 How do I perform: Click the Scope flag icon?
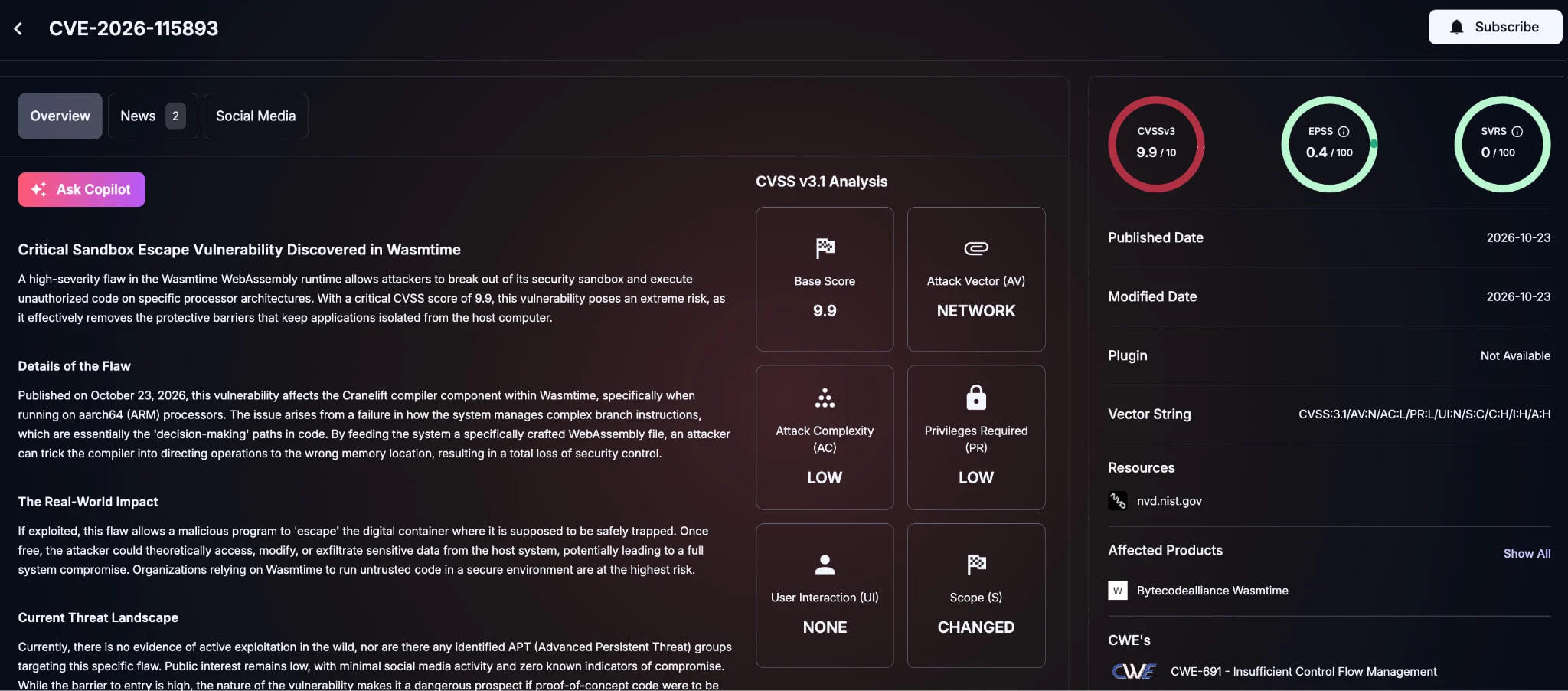click(975, 565)
